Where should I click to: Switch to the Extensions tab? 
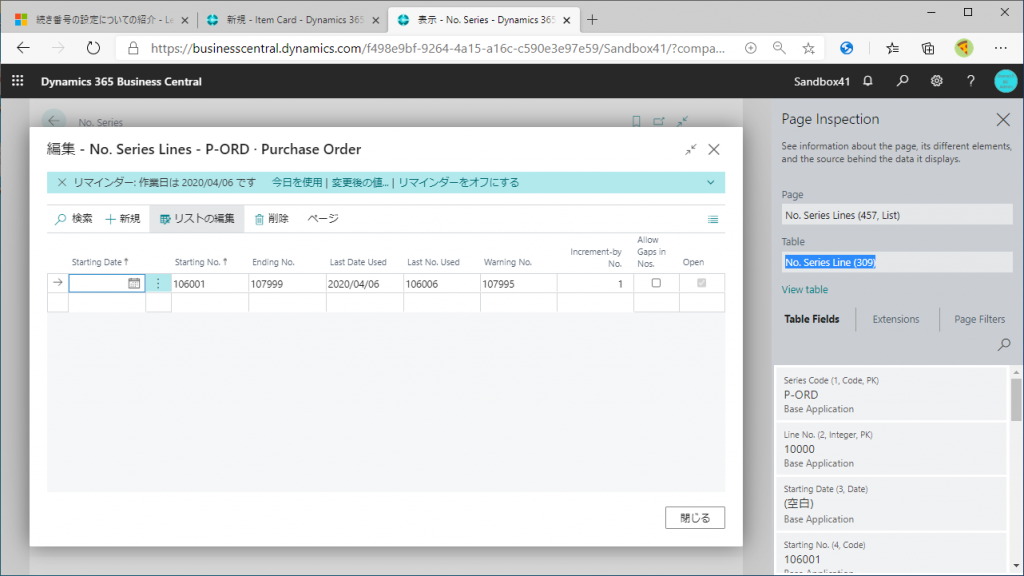(895, 319)
